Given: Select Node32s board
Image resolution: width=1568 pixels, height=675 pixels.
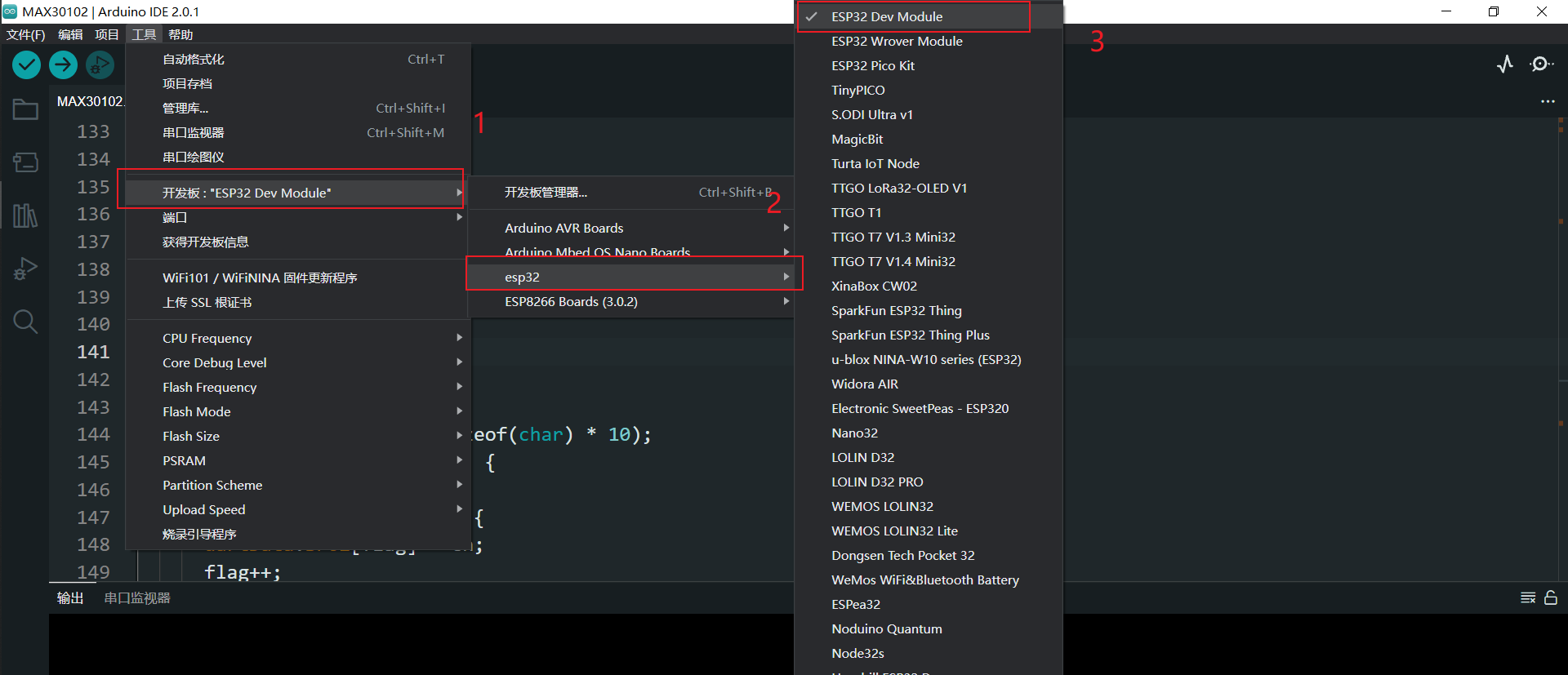Looking at the screenshot, I should pyautogui.click(x=929, y=653).
